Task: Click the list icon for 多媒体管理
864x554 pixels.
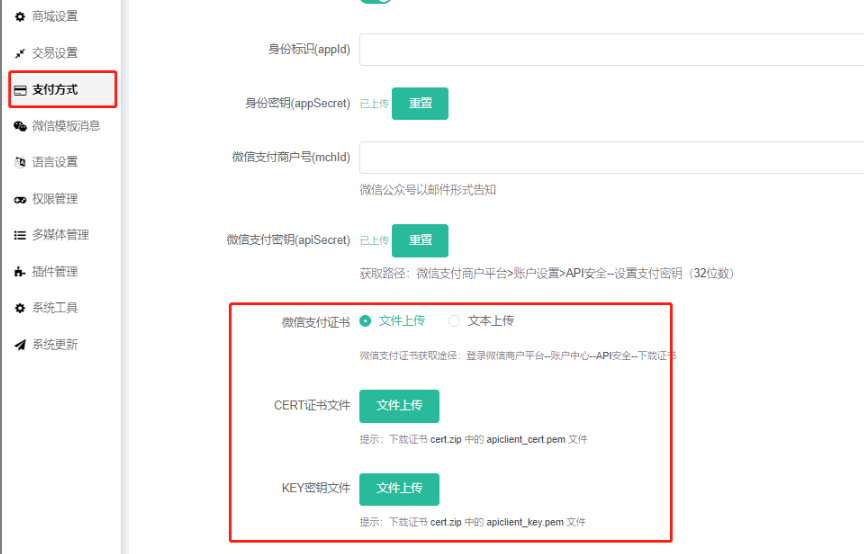Action: pos(20,235)
